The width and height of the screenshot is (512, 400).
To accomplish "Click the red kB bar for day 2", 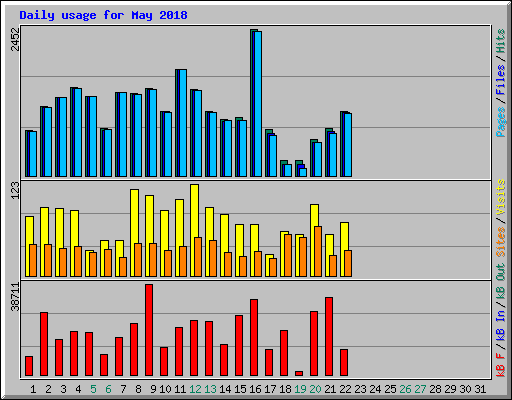I will pos(44,344).
